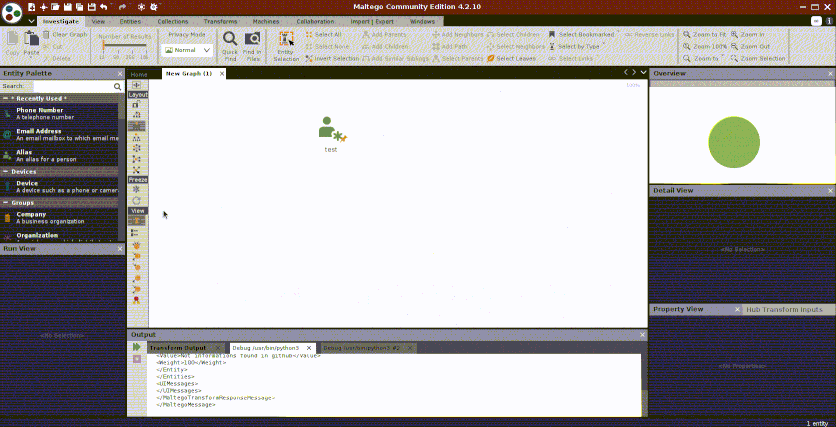Select Alias entity in palette
This screenshot has width=836, height=427.
[59, 155]
